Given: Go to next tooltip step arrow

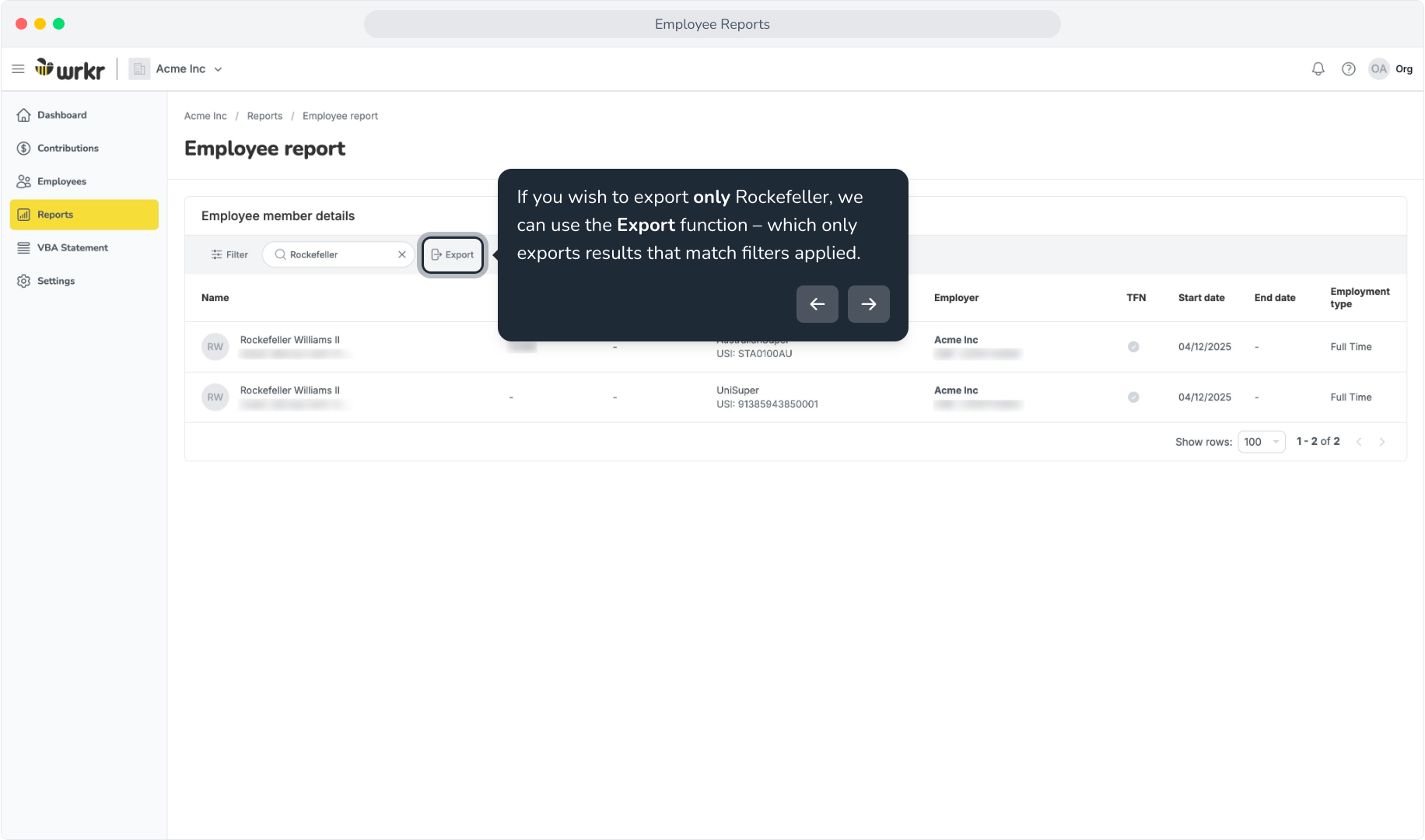Looking at the screenshot, I should coord(869,304).
